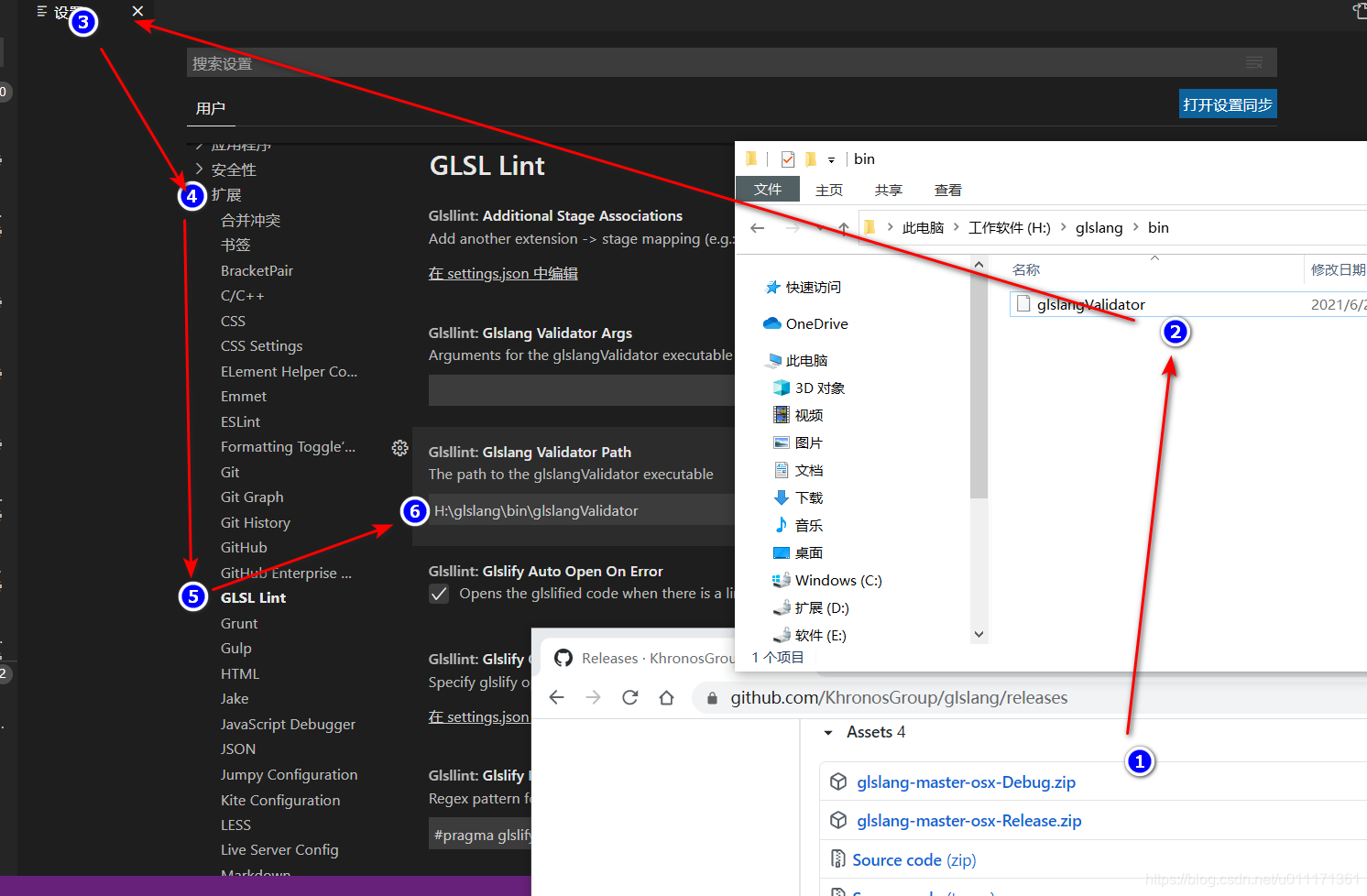Click the gear icon beside Glslang Validator Path
The image size is (1367, 896).
[x=400, y=448]
